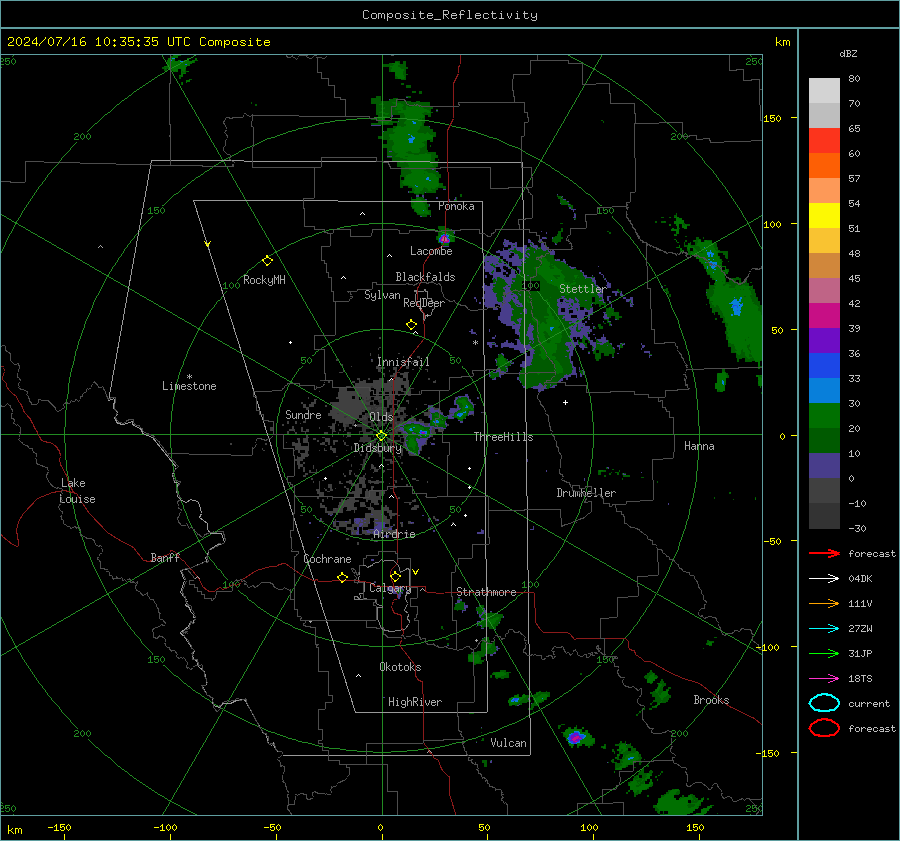This screenshot has height=841, width=900.
Task: Click the cyan current ellipse icon
Action: (824, 703)
